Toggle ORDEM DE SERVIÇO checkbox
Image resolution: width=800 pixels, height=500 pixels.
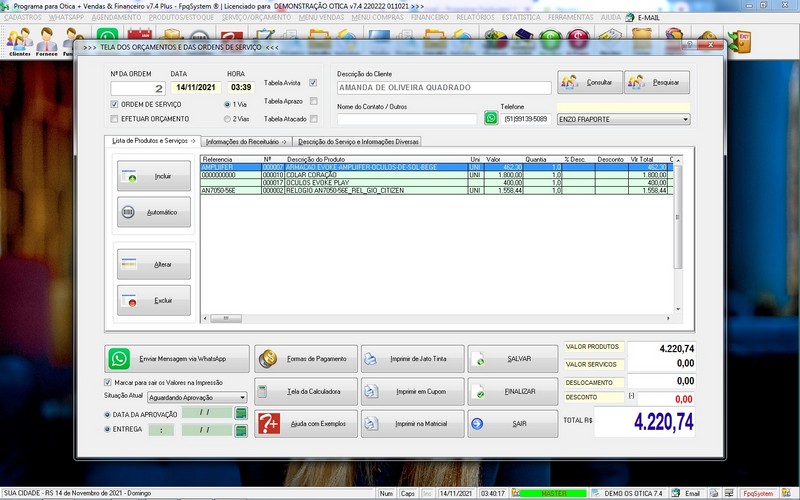[x=114, y=104]
